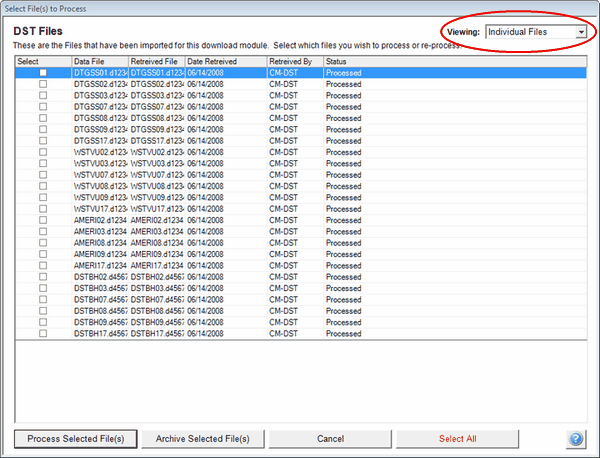Check the box for DTGSS02 row
Image resolution: width=600 pixels, height=458 pixels.
43,84
